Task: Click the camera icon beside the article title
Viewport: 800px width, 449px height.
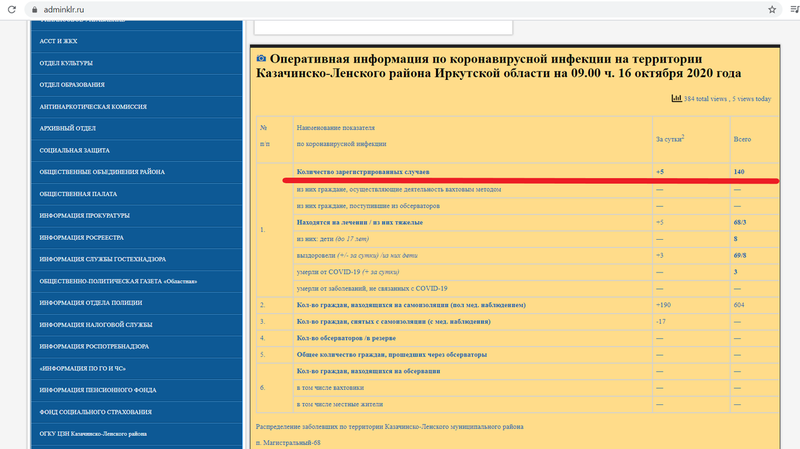Action: point(261,59)
